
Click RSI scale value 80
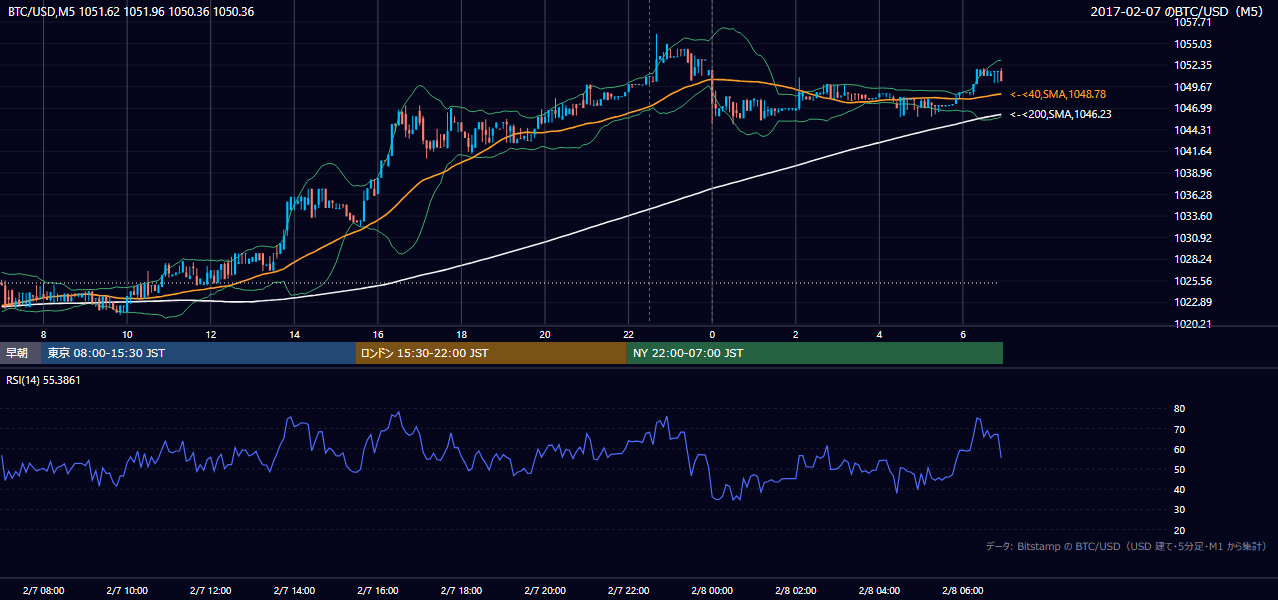point(1180,409)
